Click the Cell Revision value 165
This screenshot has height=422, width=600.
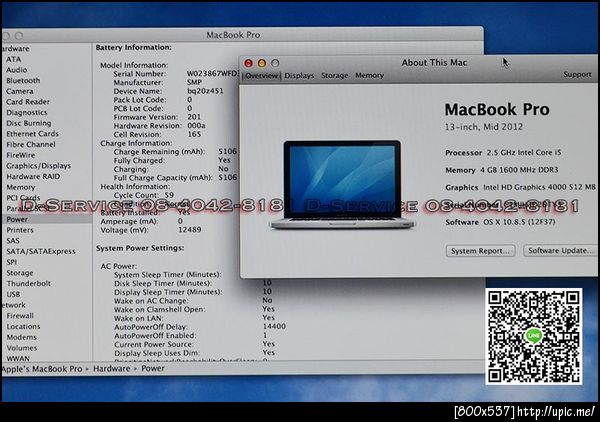coord(194,134)
